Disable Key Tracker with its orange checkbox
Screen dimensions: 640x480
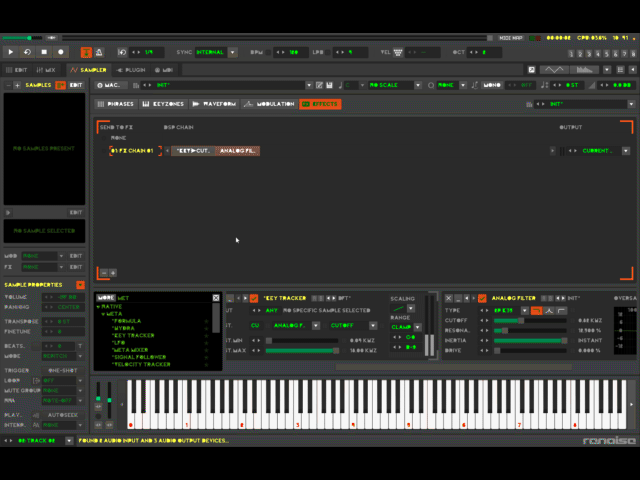click(x=254, y=298)
